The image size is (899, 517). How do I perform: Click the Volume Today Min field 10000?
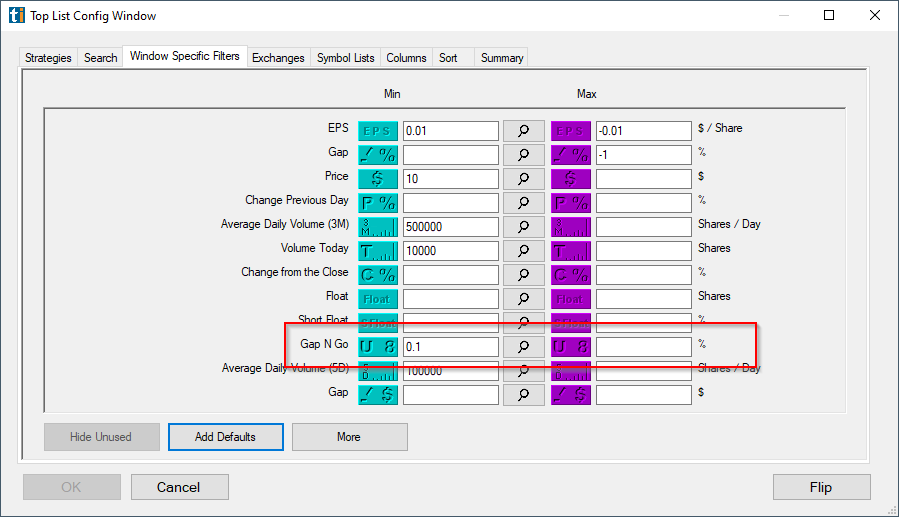451,251
